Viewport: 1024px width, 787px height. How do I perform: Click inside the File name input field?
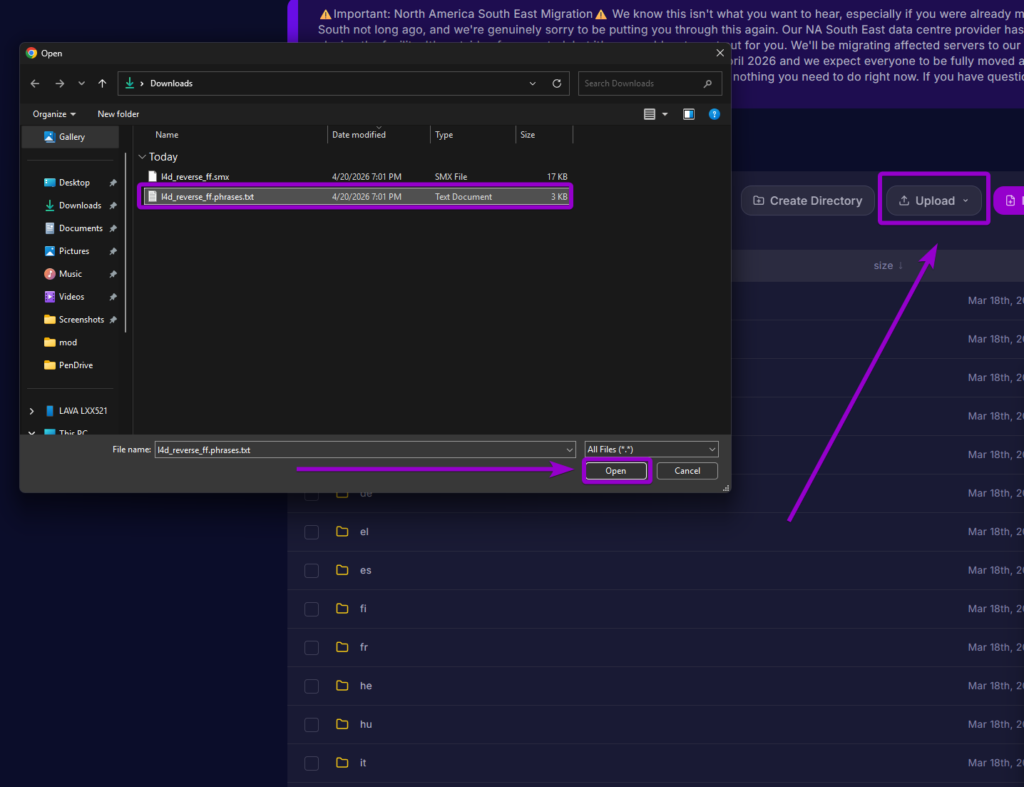point(360,449)
